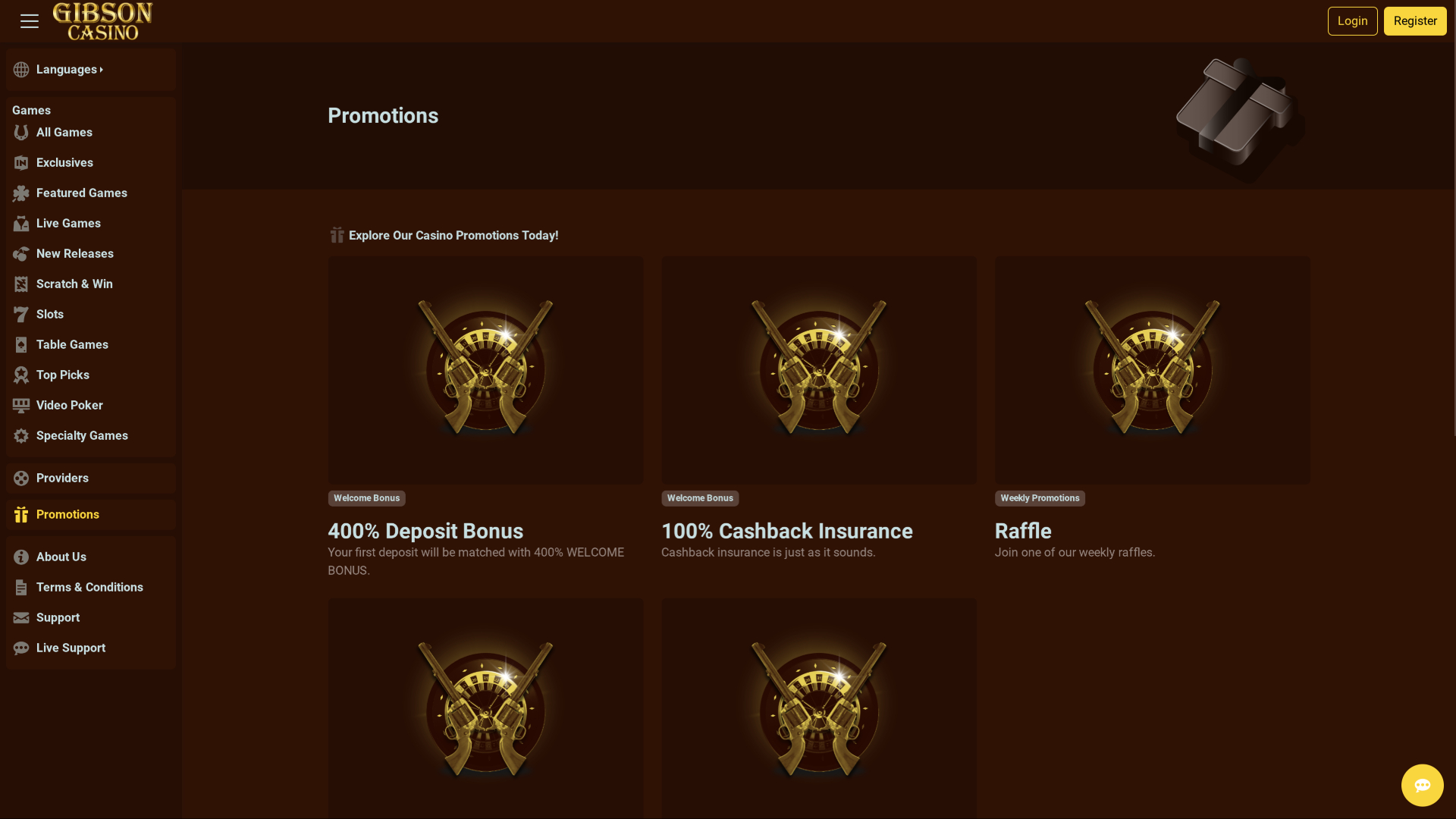The width and height of the screenshot is (1456, 819).
Task: Click the Promotions gift icon
Action: point(20,514)
